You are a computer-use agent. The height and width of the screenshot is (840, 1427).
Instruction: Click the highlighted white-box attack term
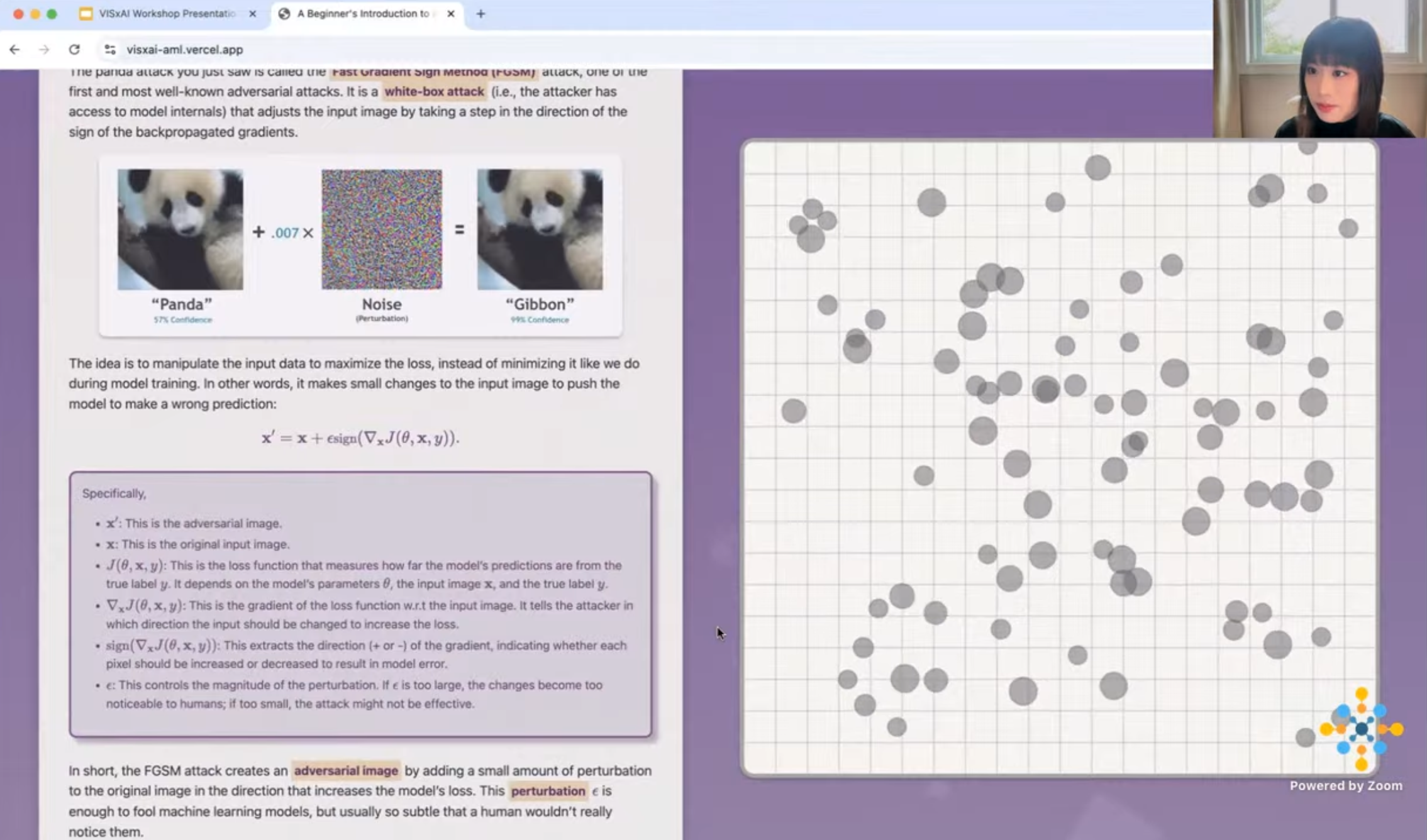(x=434, y=92)
